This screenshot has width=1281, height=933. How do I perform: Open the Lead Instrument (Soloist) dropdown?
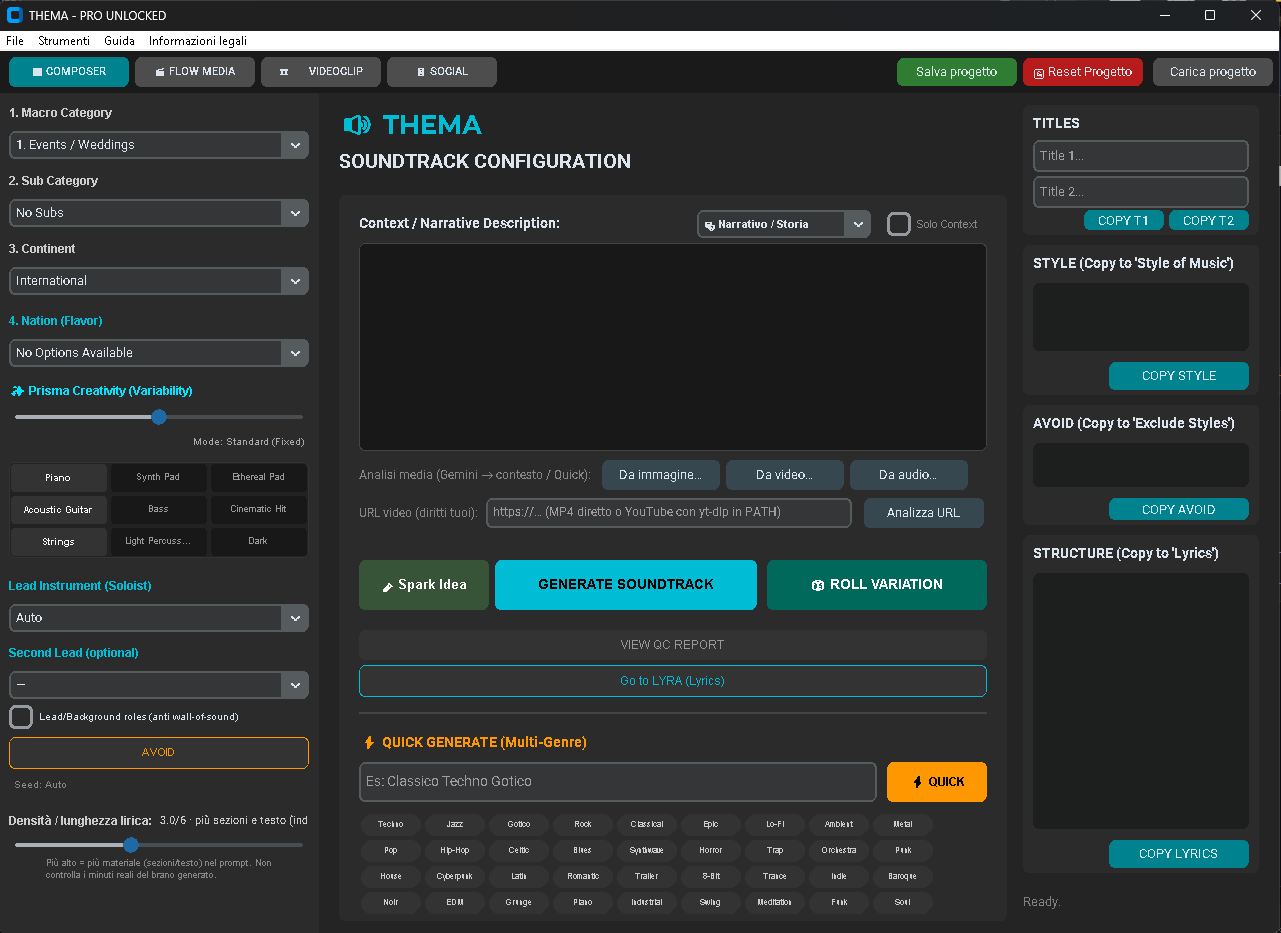[x=159, y=618]
